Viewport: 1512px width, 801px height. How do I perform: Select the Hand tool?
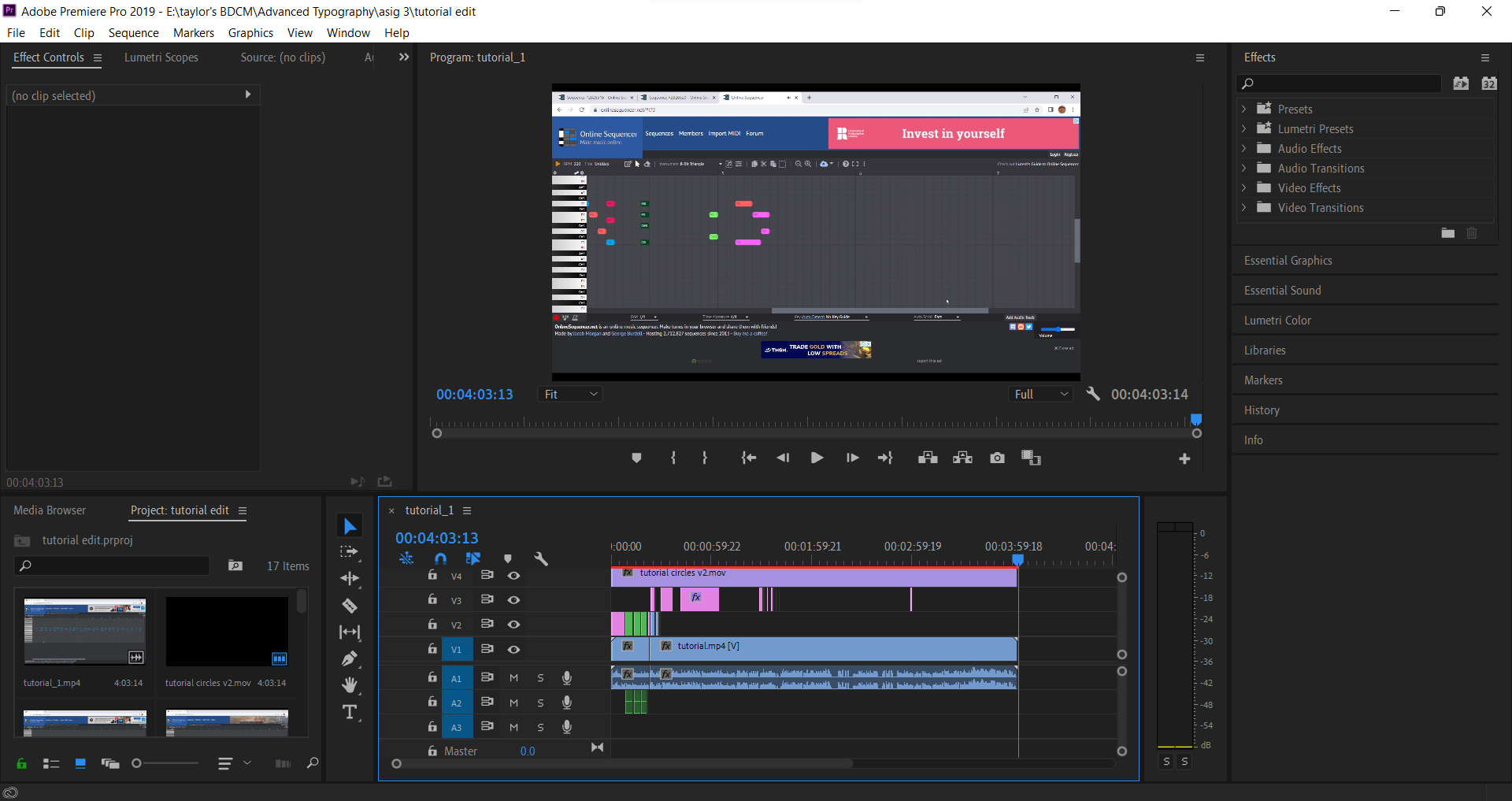tap(350, 685)
